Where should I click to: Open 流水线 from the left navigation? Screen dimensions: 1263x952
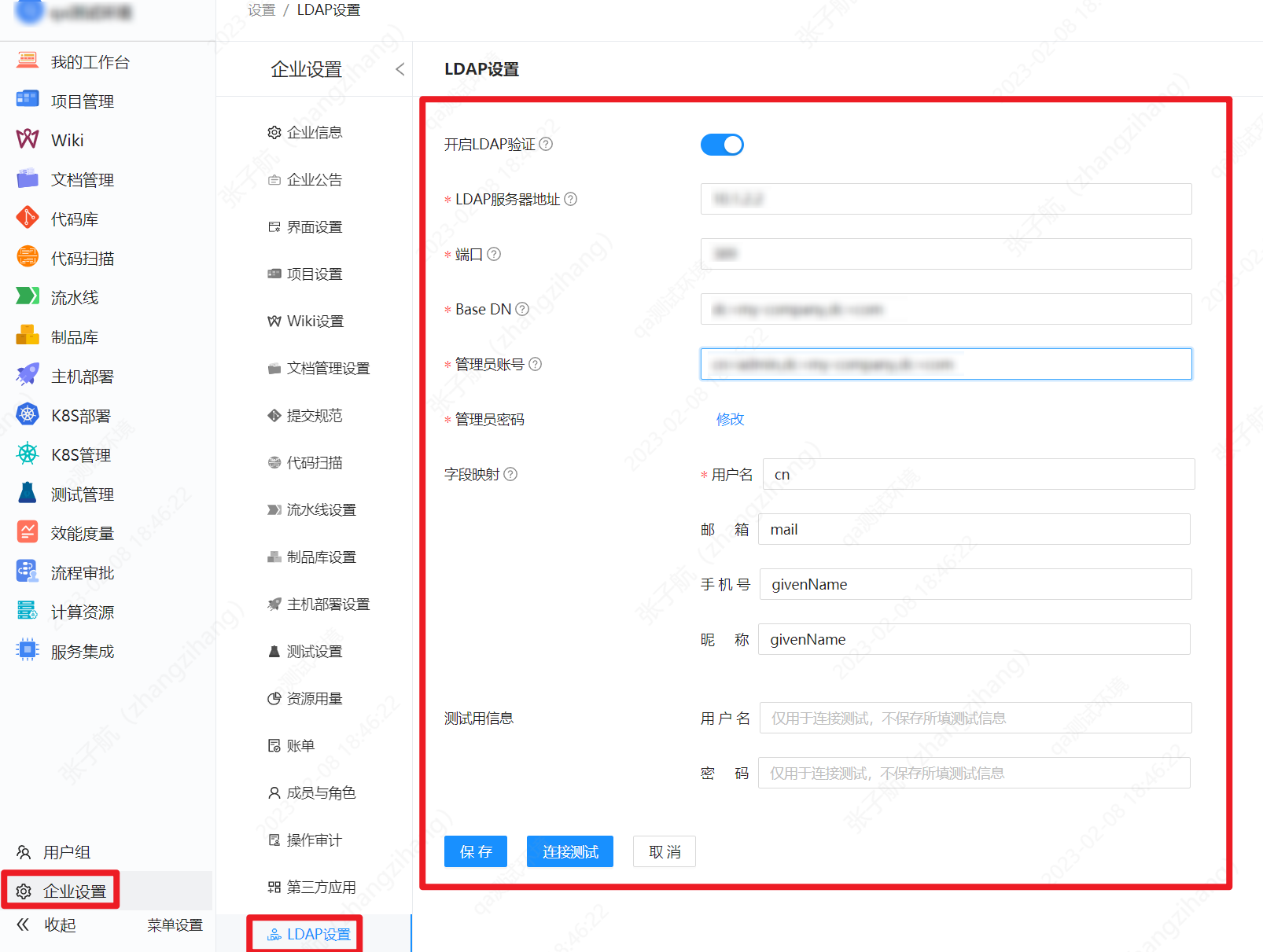[73, 296]
